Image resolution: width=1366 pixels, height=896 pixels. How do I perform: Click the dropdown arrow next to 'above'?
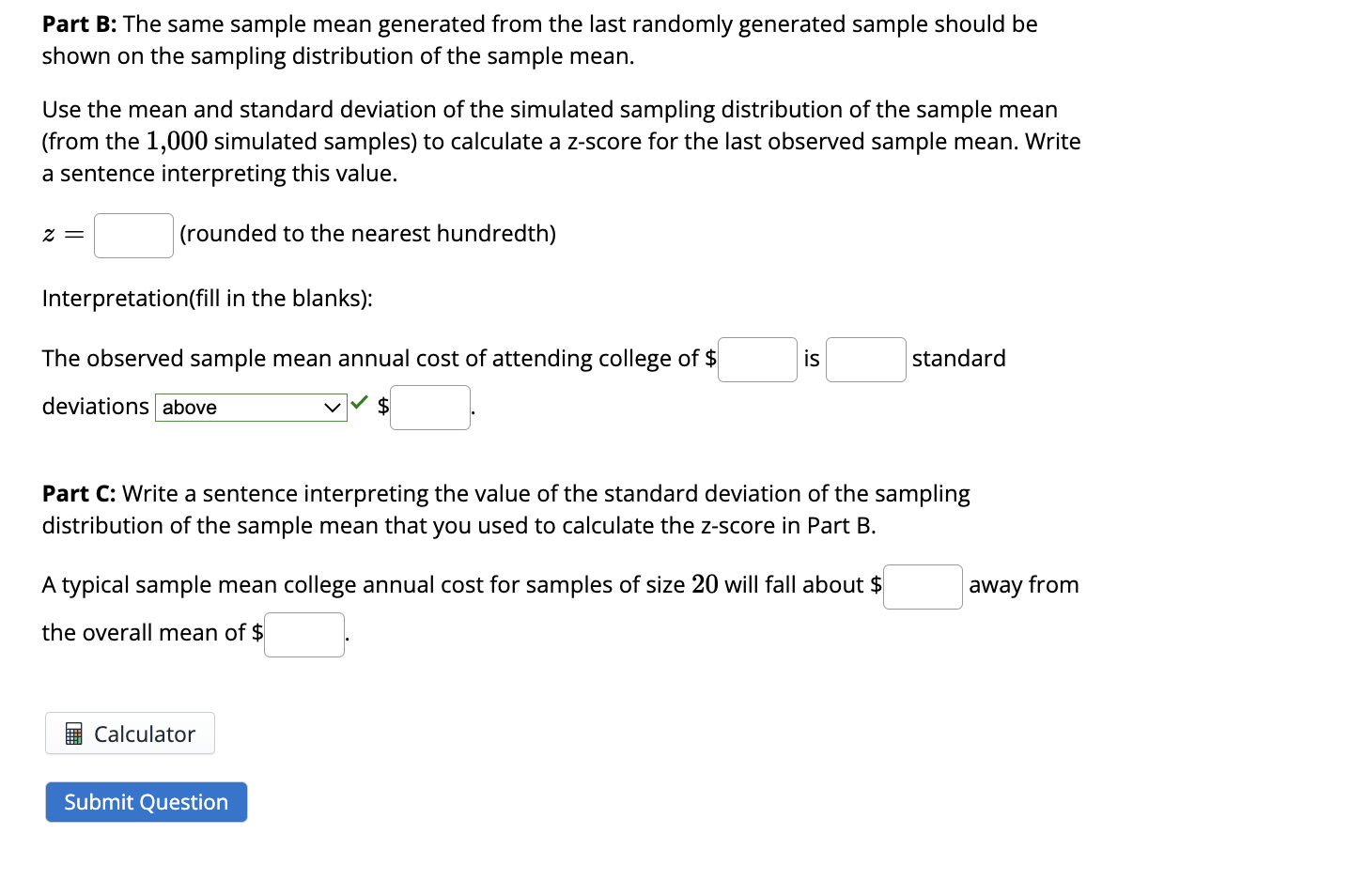[x=331, y=407]
